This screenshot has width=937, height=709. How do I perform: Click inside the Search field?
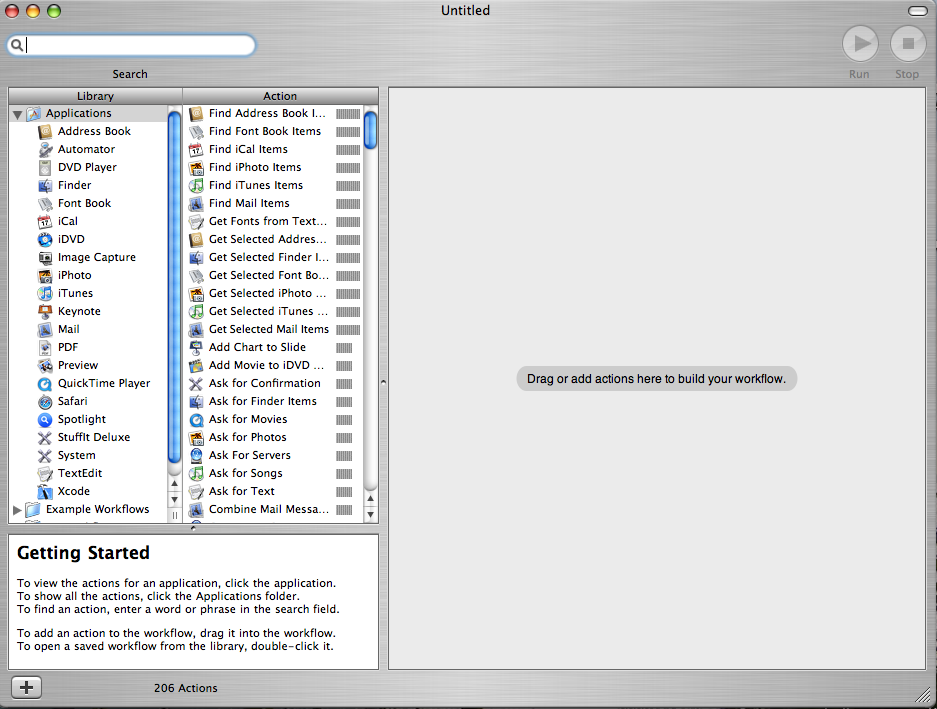[x=131, y=45]
